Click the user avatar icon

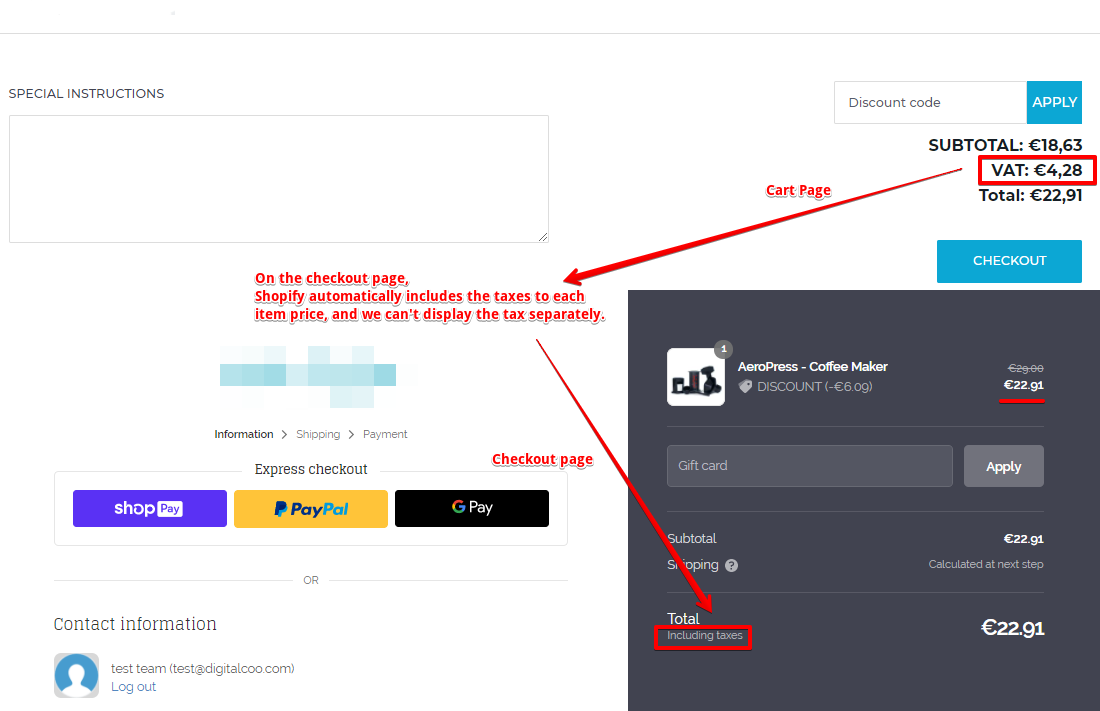pyautogui.click(x=76, y=675)
